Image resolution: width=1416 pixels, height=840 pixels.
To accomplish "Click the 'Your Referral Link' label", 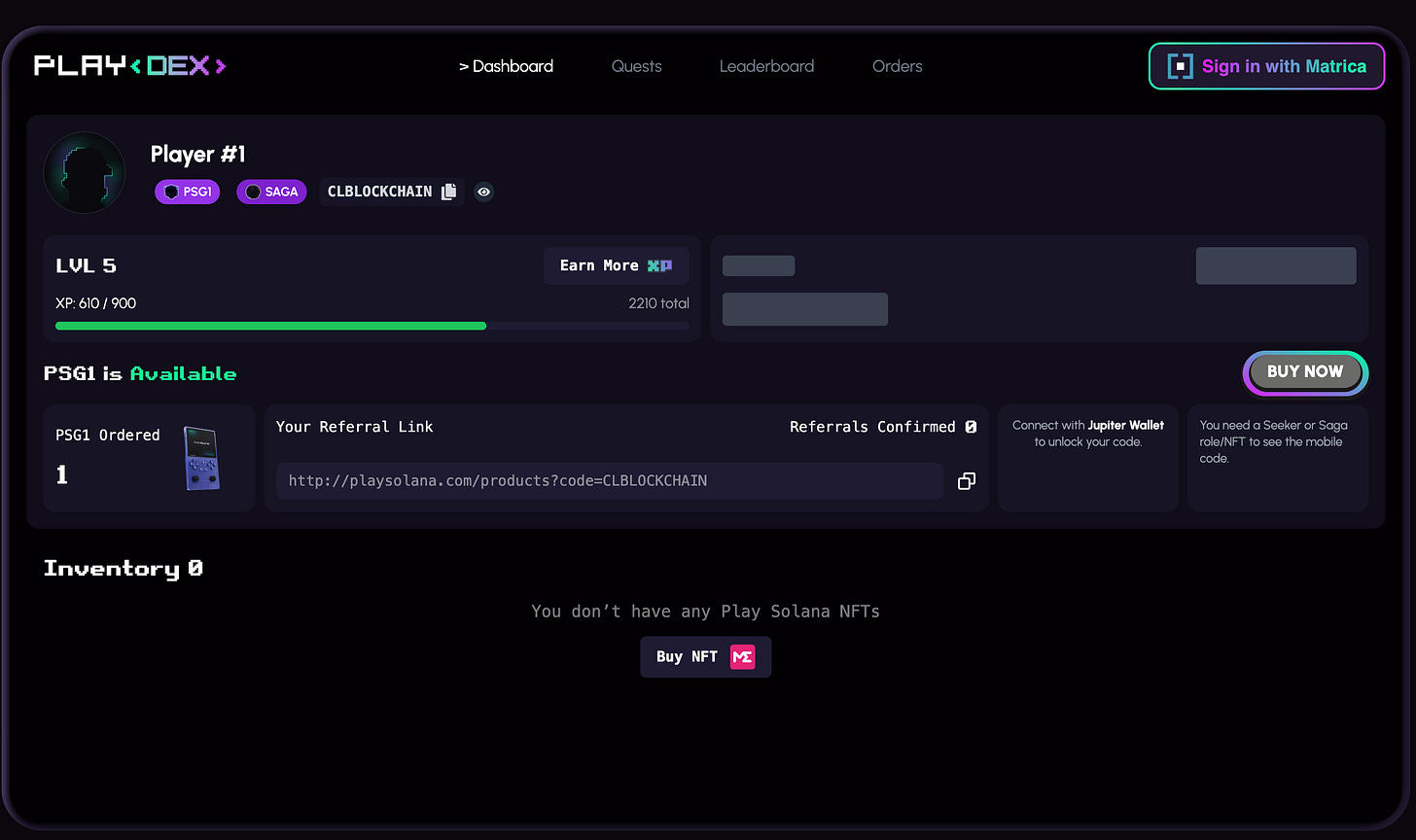I will 355,426.
